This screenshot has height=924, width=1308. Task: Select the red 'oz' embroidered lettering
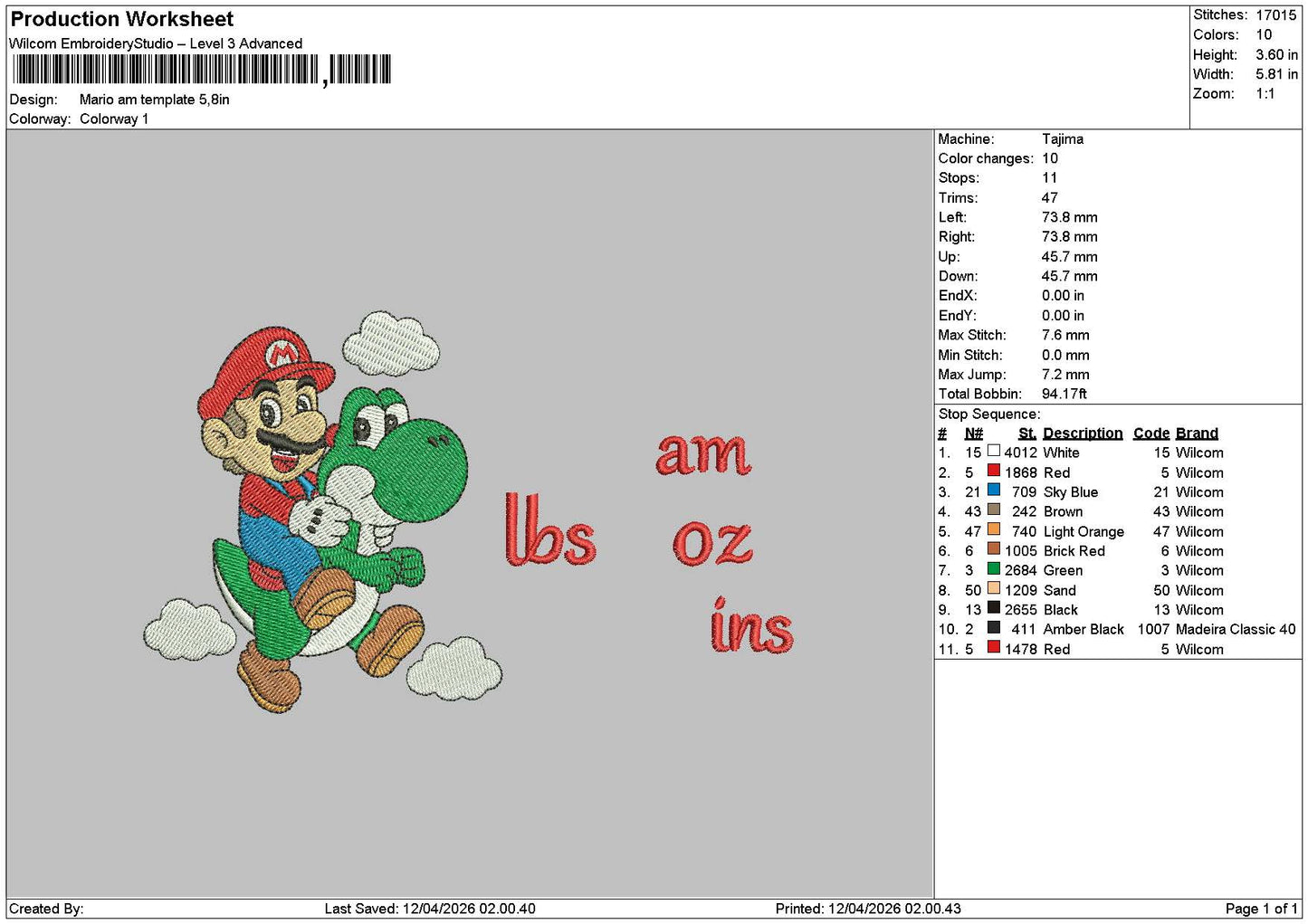[712, 543]
